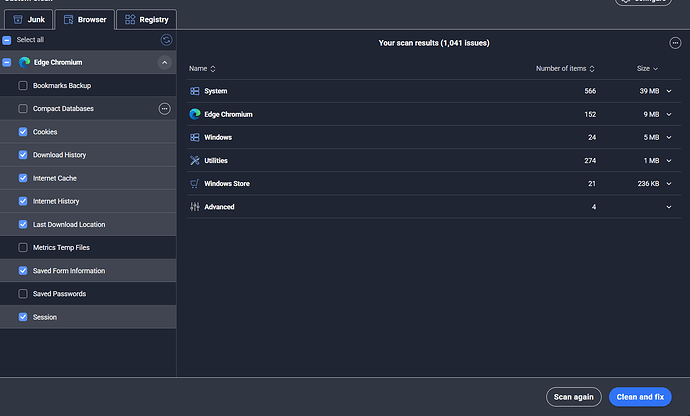Uncheck Internet Cache checkbox
Image resolution: width=690 pixels, height=416 pixels.
pyautogui.click(x=23, y=178)
